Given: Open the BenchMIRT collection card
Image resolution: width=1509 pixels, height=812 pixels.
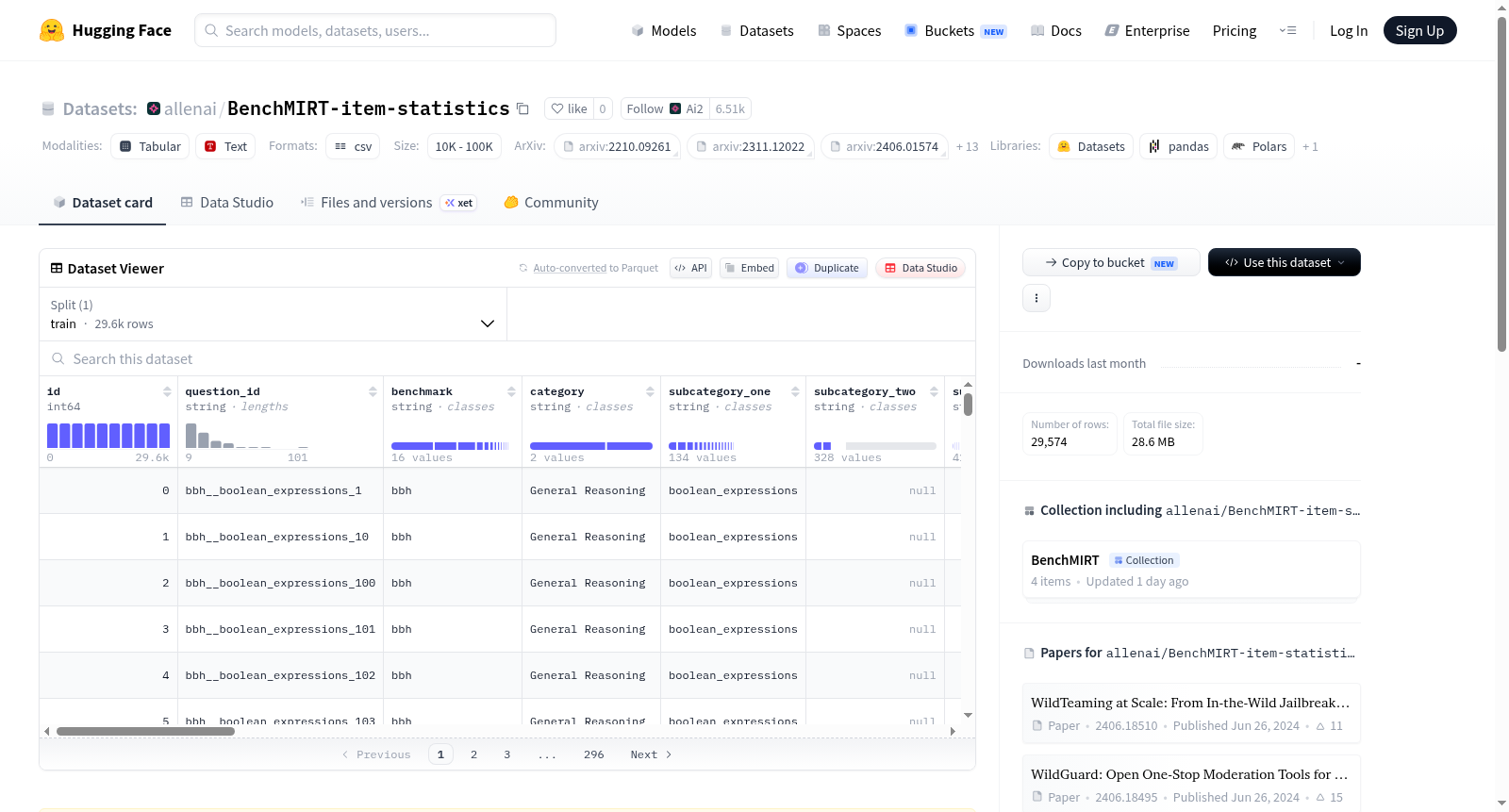Looking at the screenshot, I should click(1191, 570).
